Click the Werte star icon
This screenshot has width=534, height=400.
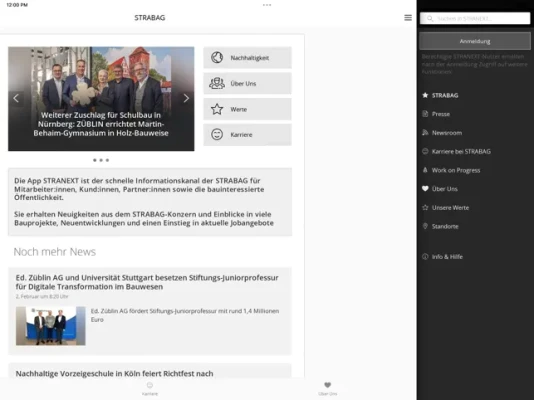[217, 109]
